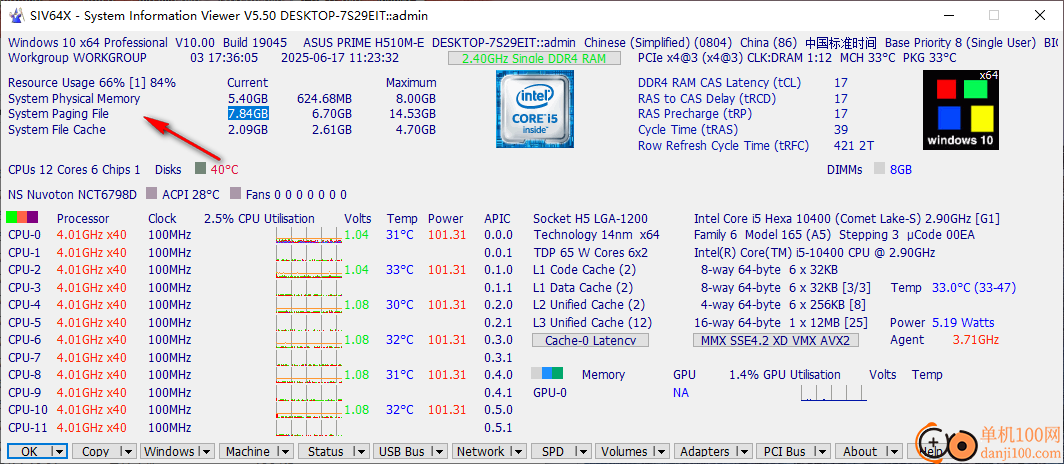
Task: Open the Copy button dropdown arrow
Action: tap(128, 451)
